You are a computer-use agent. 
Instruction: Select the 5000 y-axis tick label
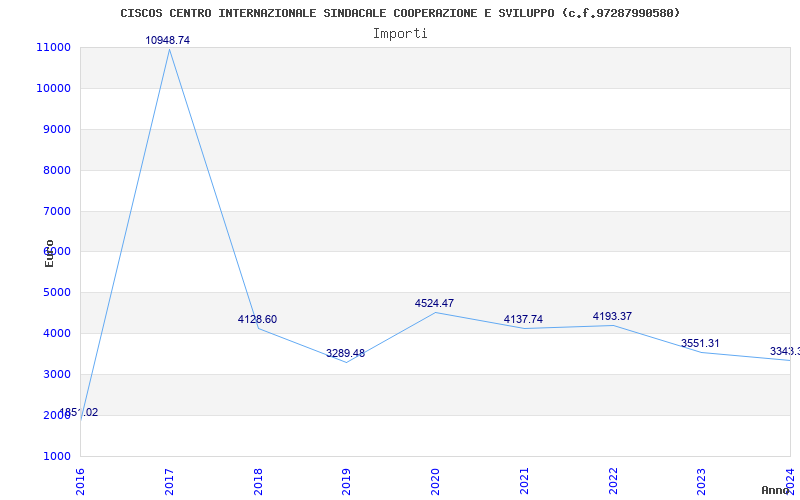coord(56,293)
